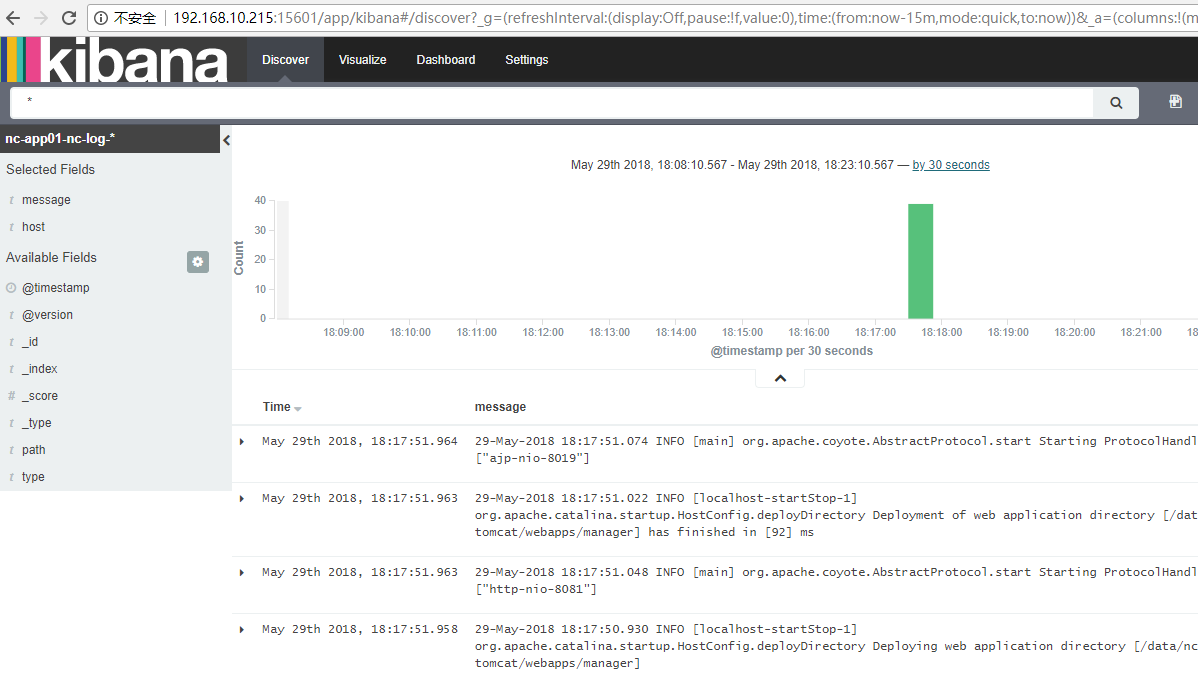Open the Discover tab
The image size is (1198, 682).
pos(286,60)
